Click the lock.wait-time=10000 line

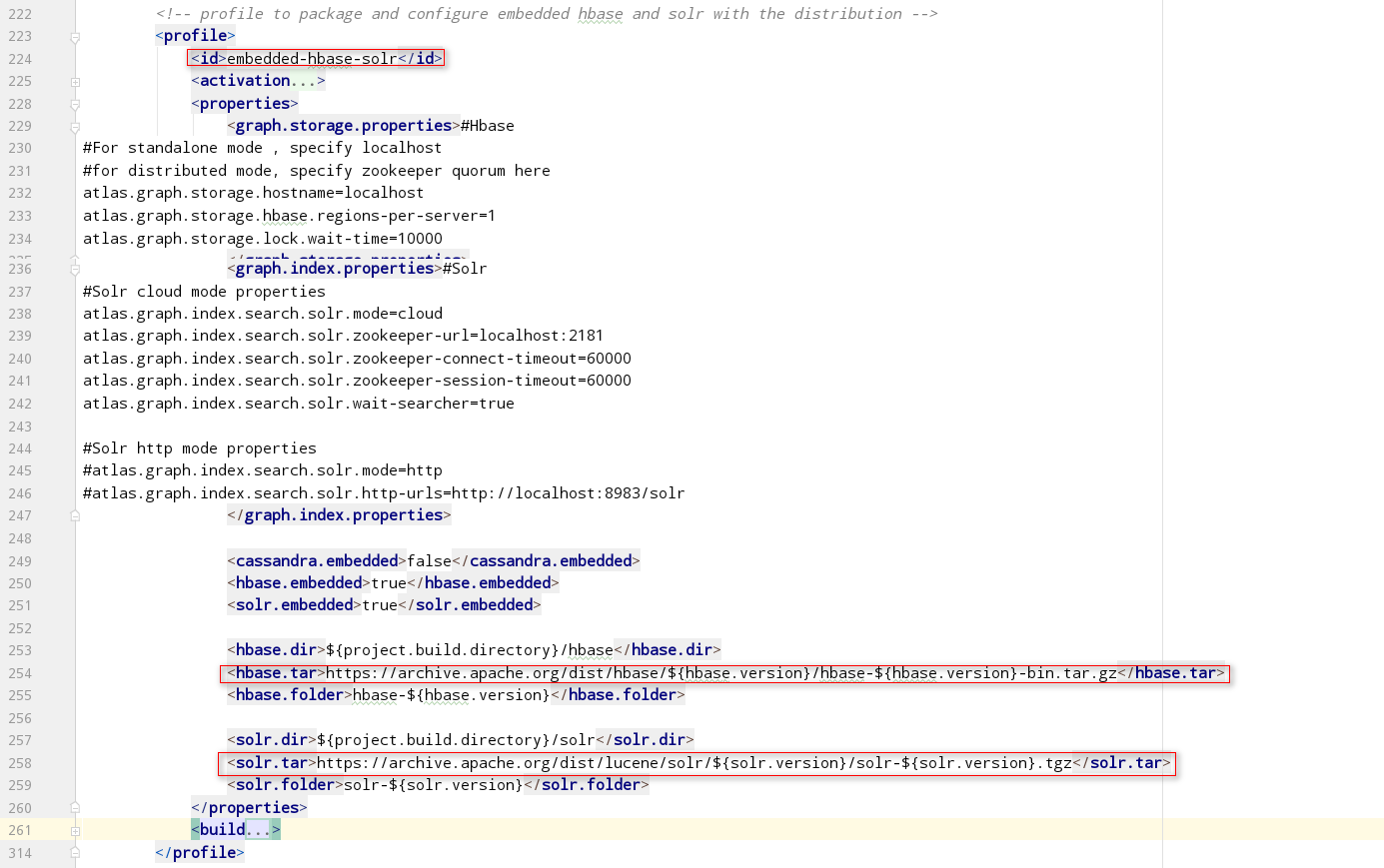click(263, 239)
